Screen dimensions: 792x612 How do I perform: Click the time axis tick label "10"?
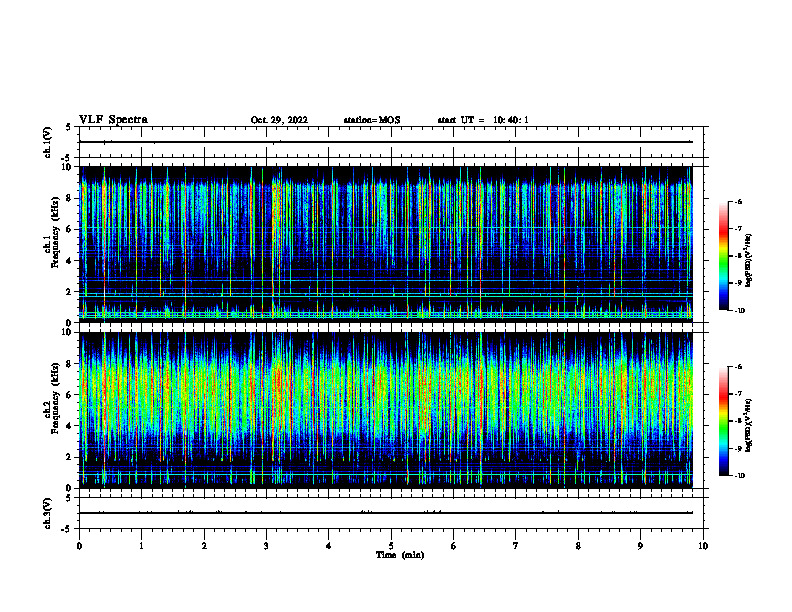coord(703,546)
